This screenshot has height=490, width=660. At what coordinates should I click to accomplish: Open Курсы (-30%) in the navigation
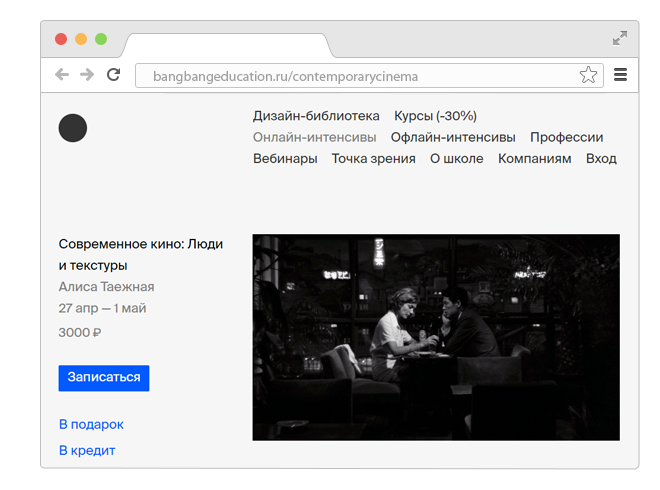coord(435,116)
